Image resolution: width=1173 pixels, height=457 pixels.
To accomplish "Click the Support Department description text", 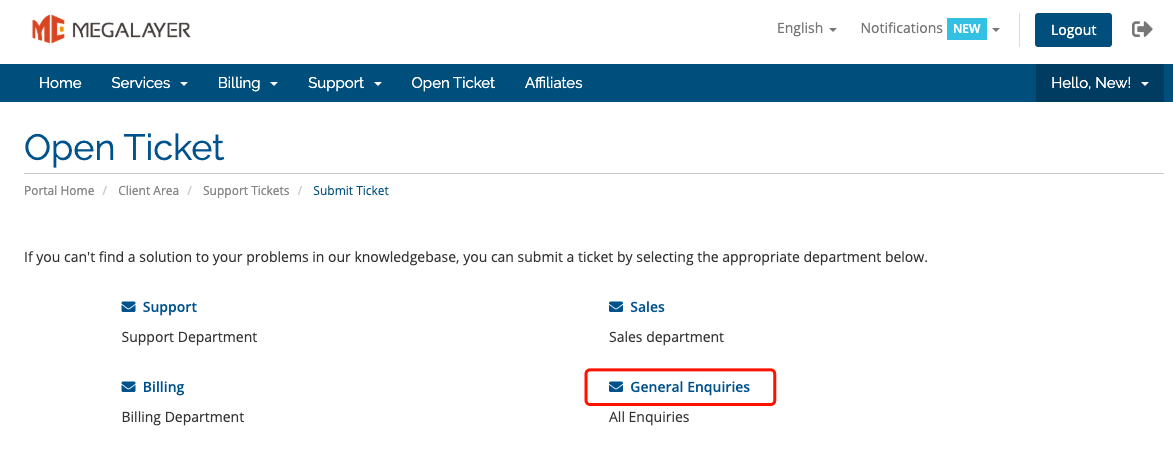I will coord(189,337).
